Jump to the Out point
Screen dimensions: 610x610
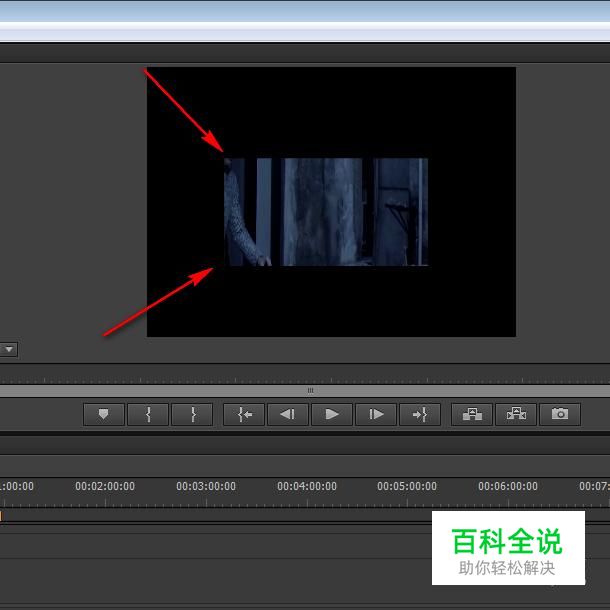click(x=420, y=414)
